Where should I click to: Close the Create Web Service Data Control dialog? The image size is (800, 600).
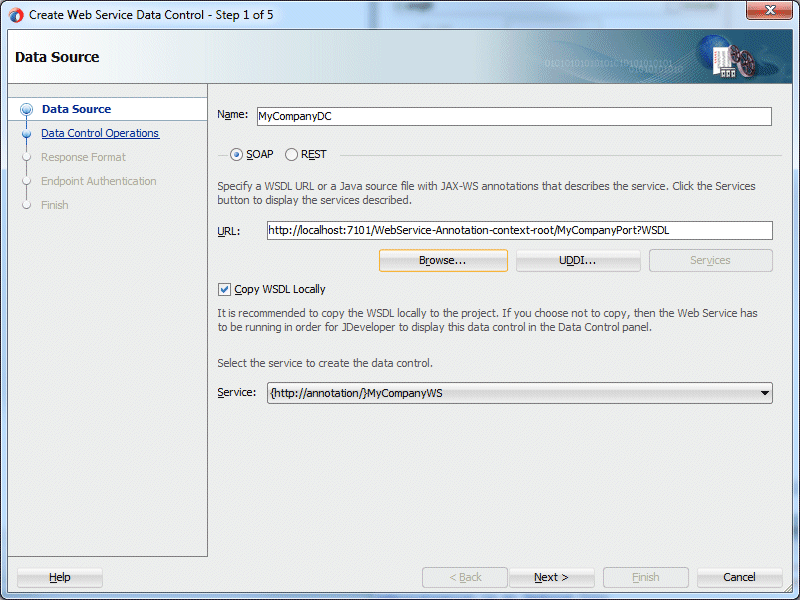coord(769,10)
